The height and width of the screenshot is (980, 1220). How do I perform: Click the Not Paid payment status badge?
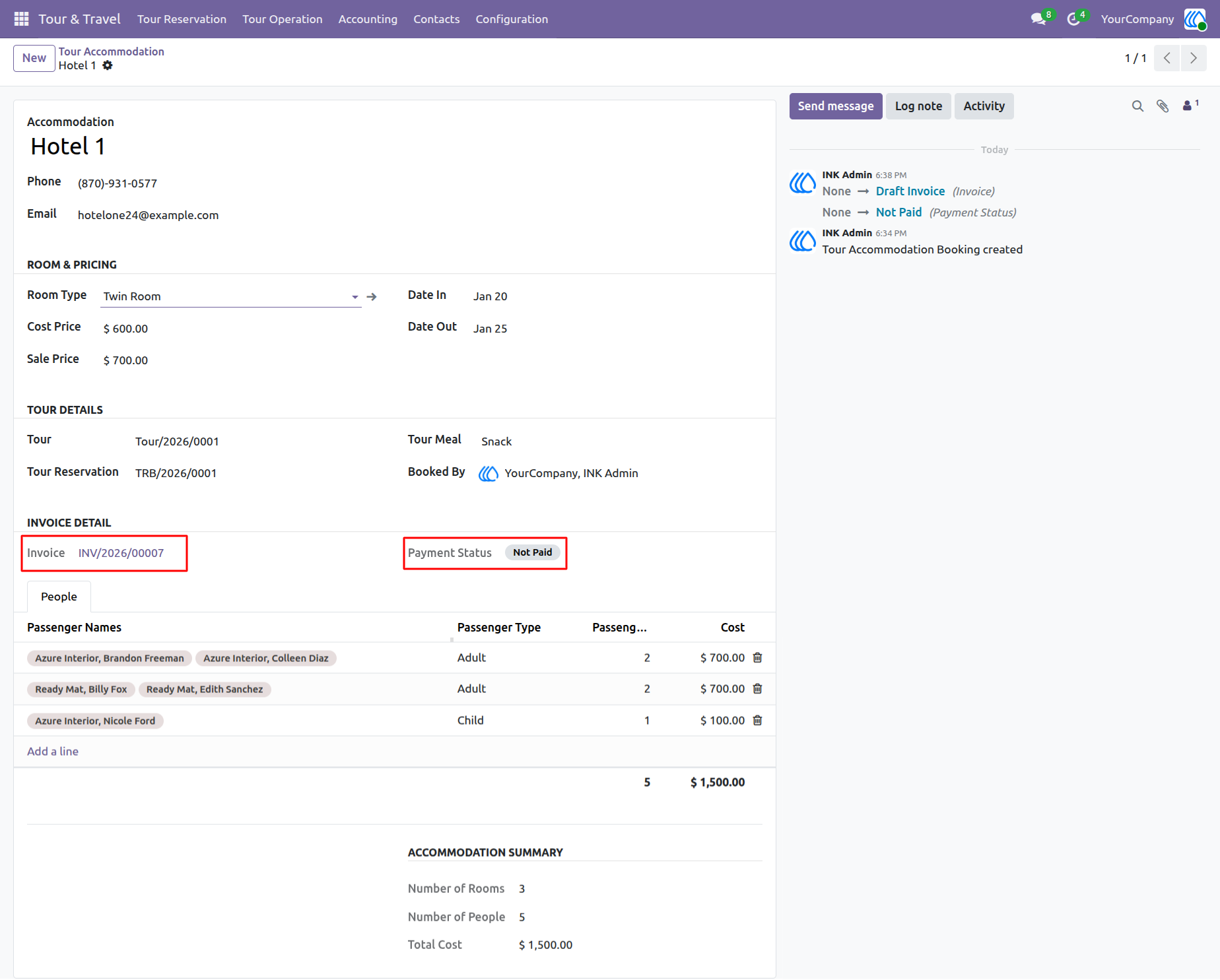click(x=533, y=552)
